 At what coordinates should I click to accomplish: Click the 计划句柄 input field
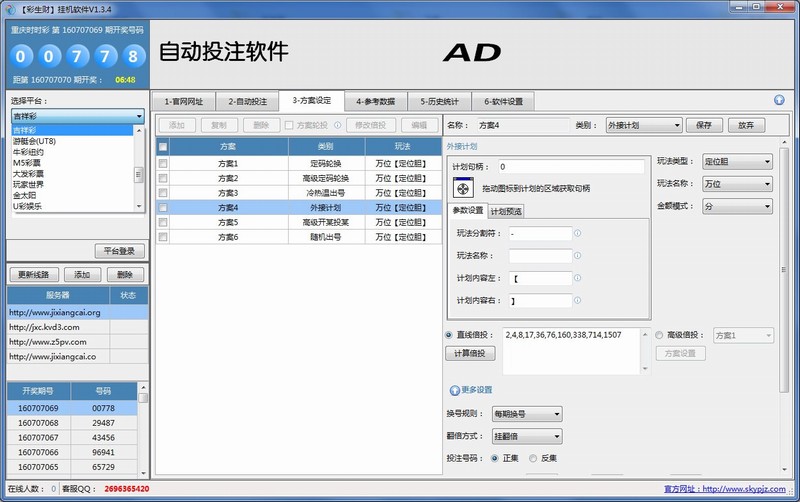pyautogui.click(x=570, y=167)
